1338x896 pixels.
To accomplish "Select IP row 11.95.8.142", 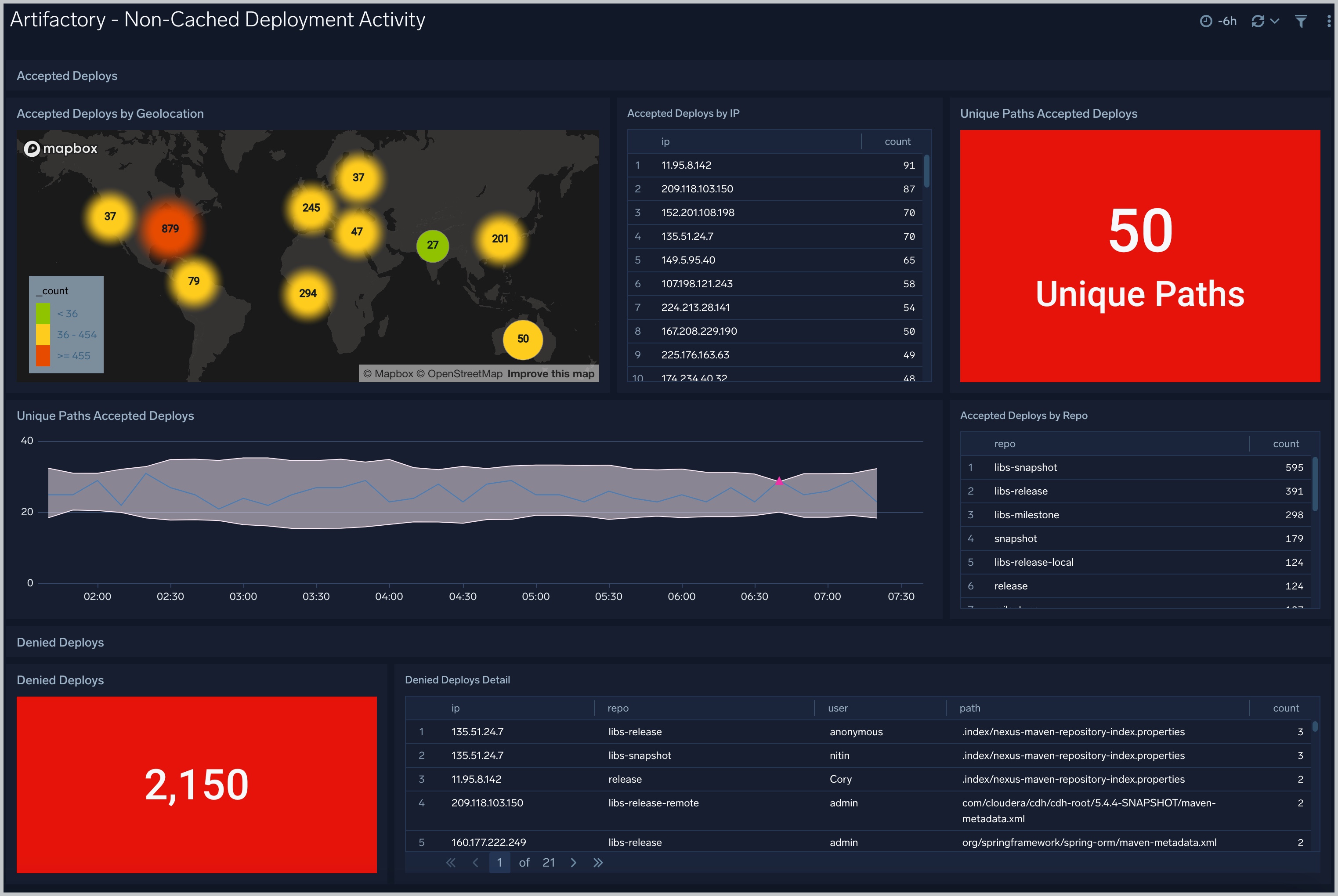I will (775, 165).
